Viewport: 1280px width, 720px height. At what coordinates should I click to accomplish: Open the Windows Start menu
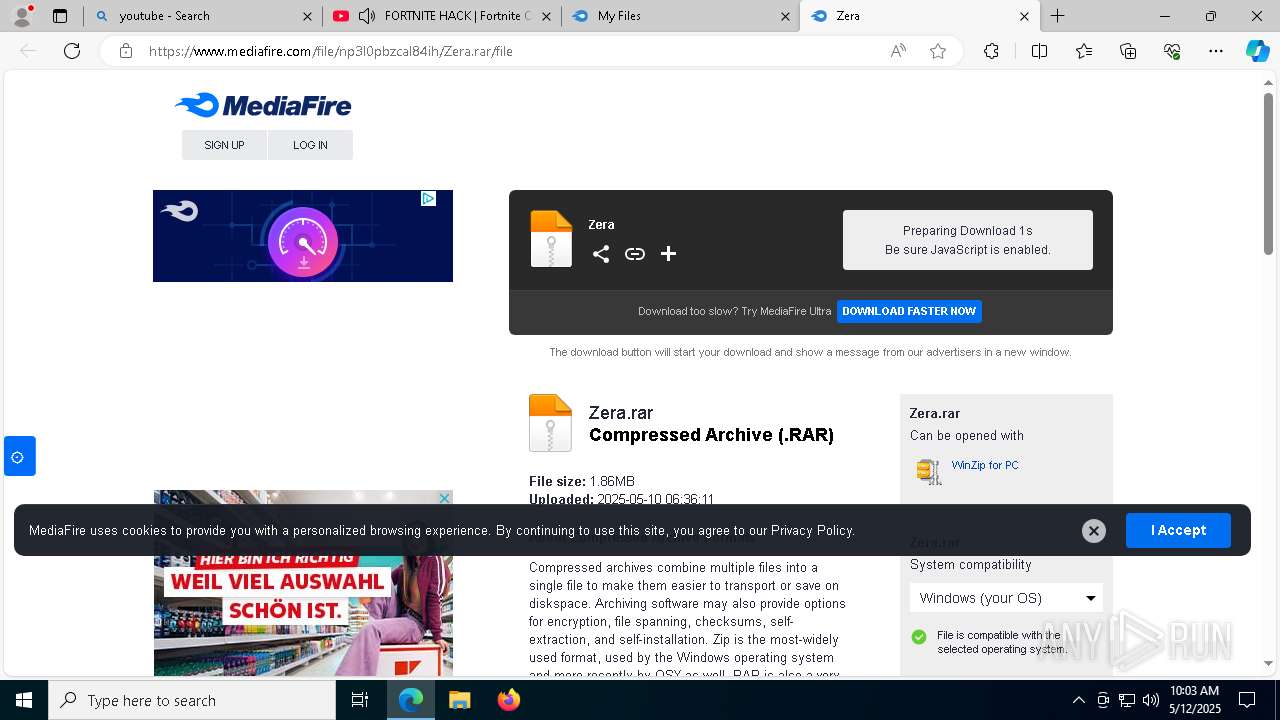click(24, 700)
